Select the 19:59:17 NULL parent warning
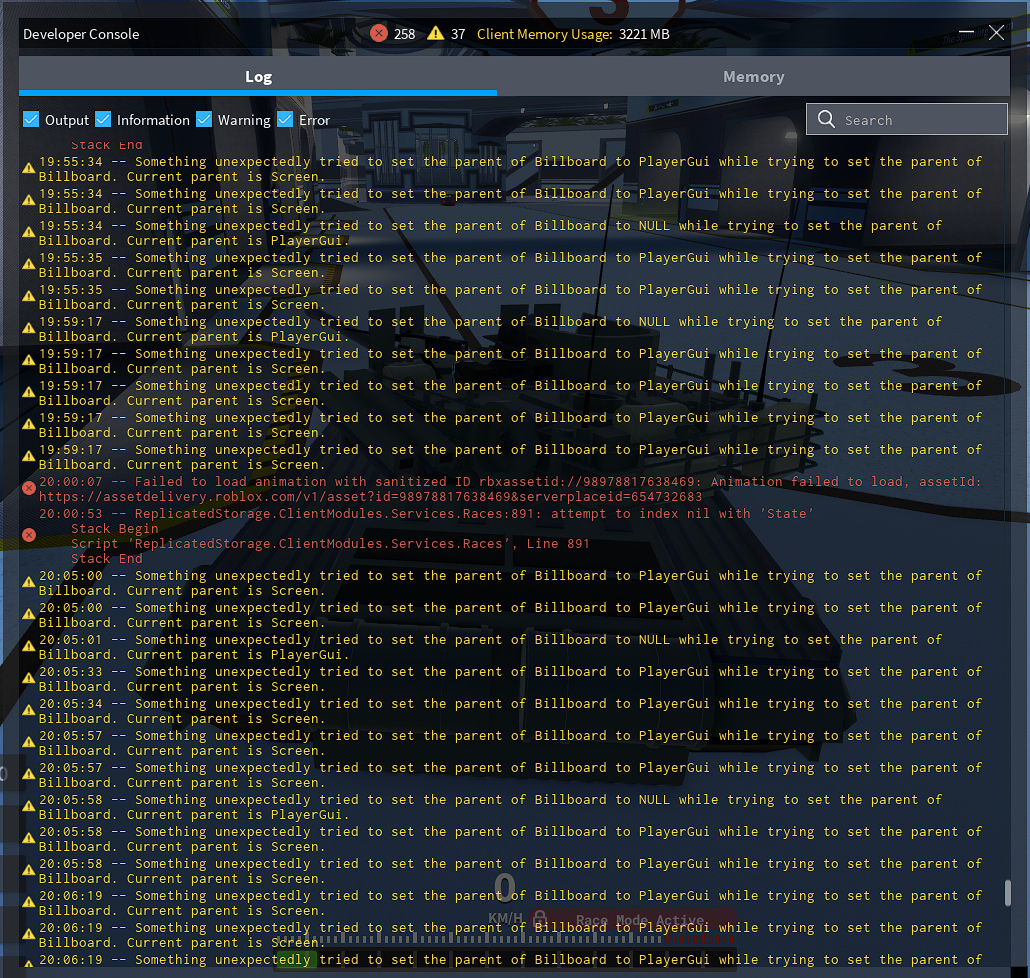 click(490, 329)
